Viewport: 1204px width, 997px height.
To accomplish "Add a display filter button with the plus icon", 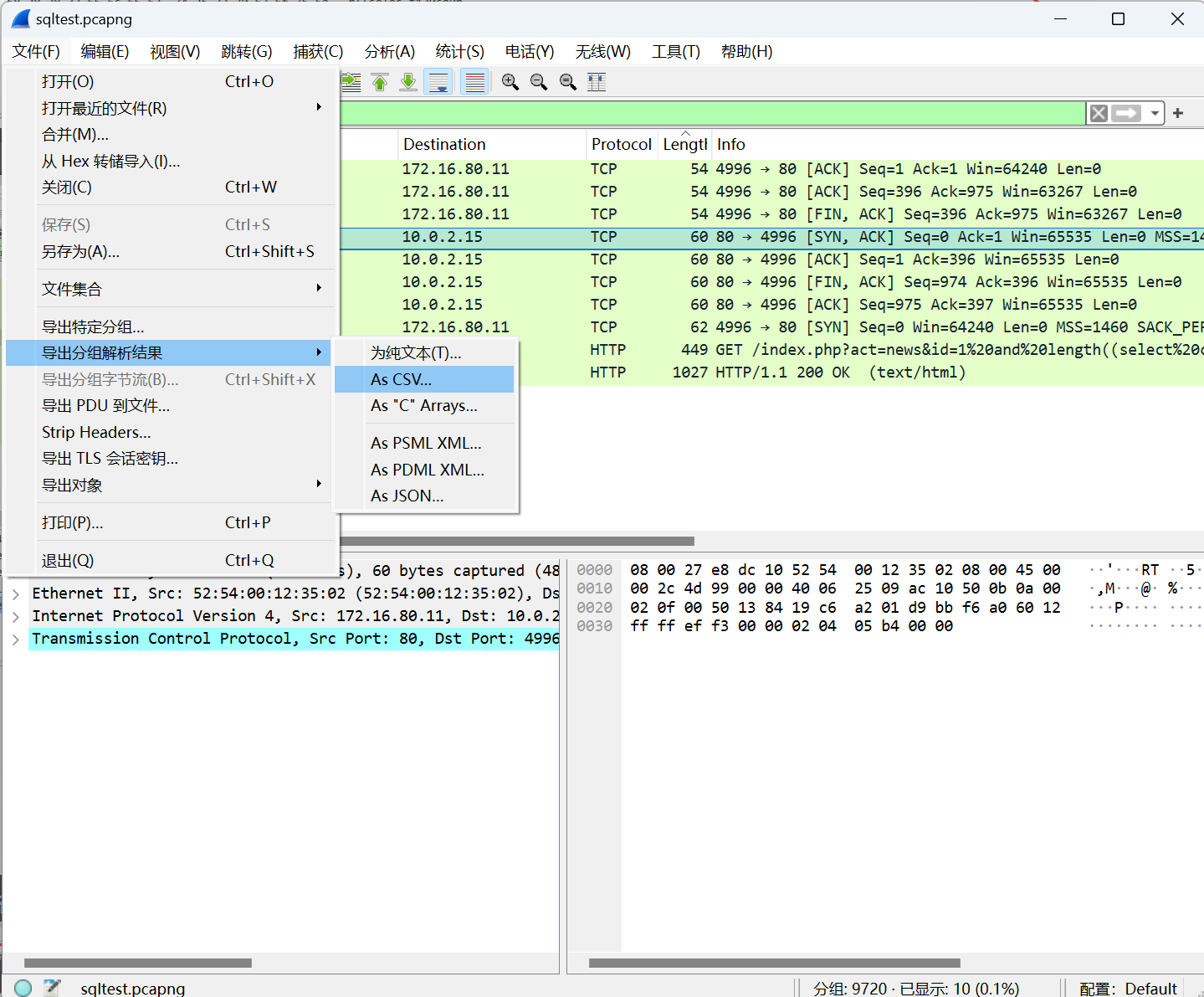I will [x=1178, y=113].
